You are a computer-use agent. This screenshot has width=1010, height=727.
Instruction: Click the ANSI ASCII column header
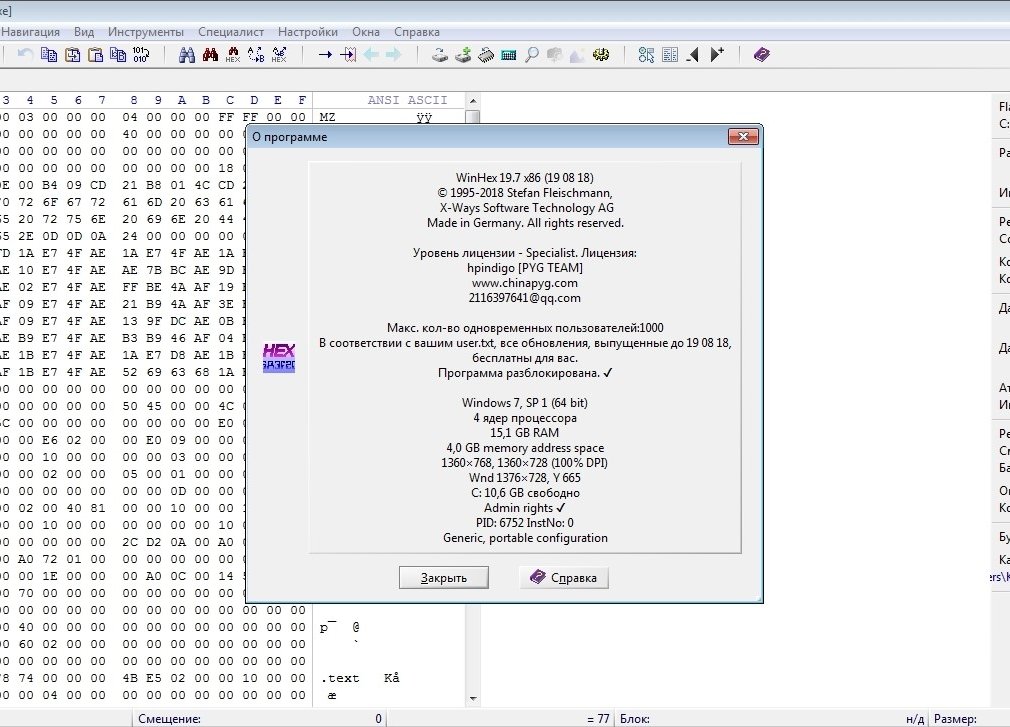click(x=407, y=100)
